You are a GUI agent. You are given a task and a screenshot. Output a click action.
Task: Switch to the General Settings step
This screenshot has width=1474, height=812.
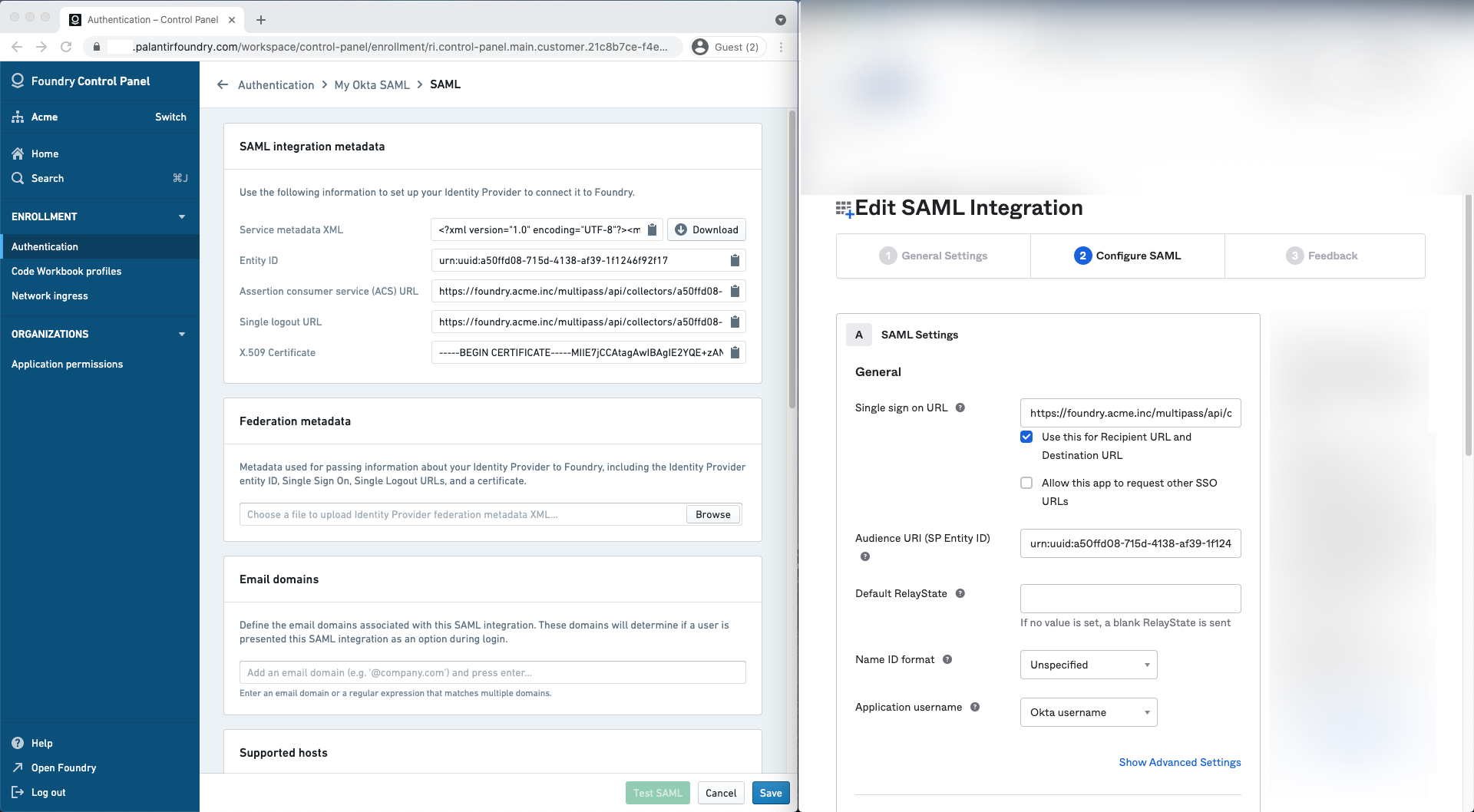click(934, 256)
